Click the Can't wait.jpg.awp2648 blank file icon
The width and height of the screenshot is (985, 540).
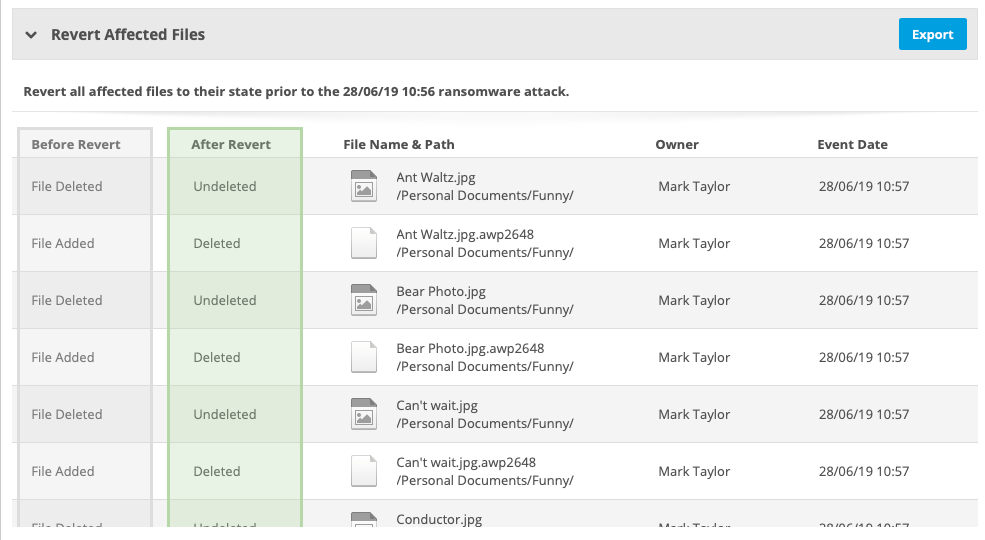coord(363,471)
